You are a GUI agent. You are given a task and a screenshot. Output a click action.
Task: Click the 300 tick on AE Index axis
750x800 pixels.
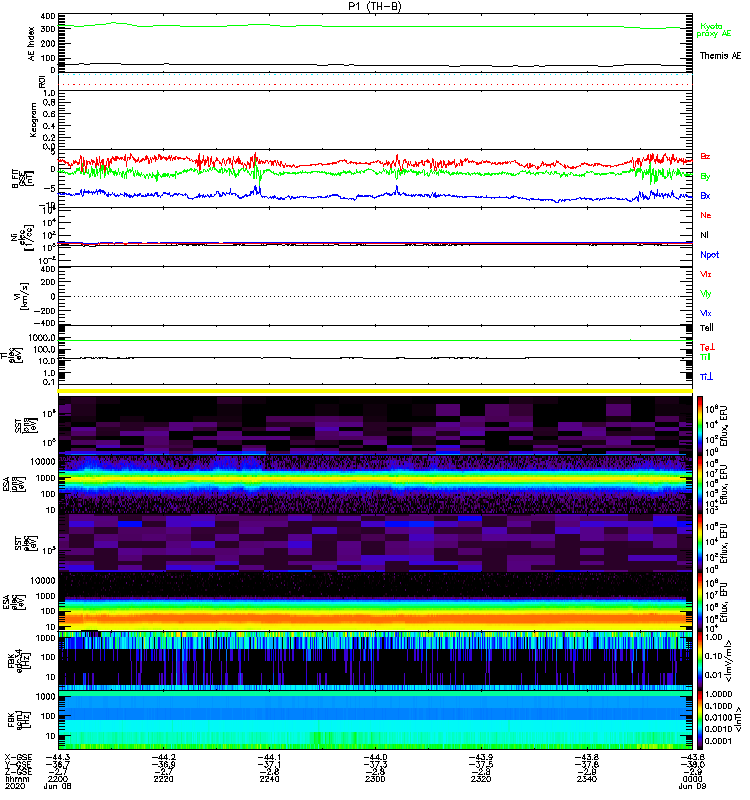48,29
